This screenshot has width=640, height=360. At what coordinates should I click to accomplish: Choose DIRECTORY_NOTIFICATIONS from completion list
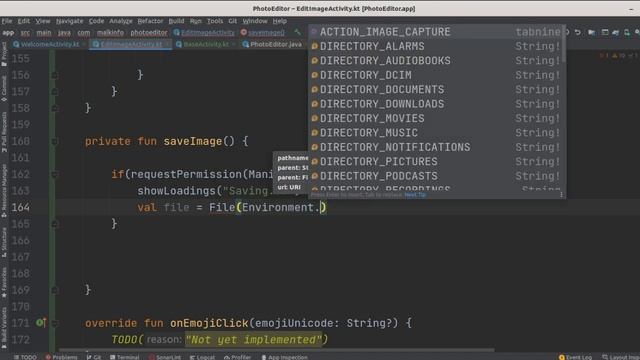click(436, 147)
